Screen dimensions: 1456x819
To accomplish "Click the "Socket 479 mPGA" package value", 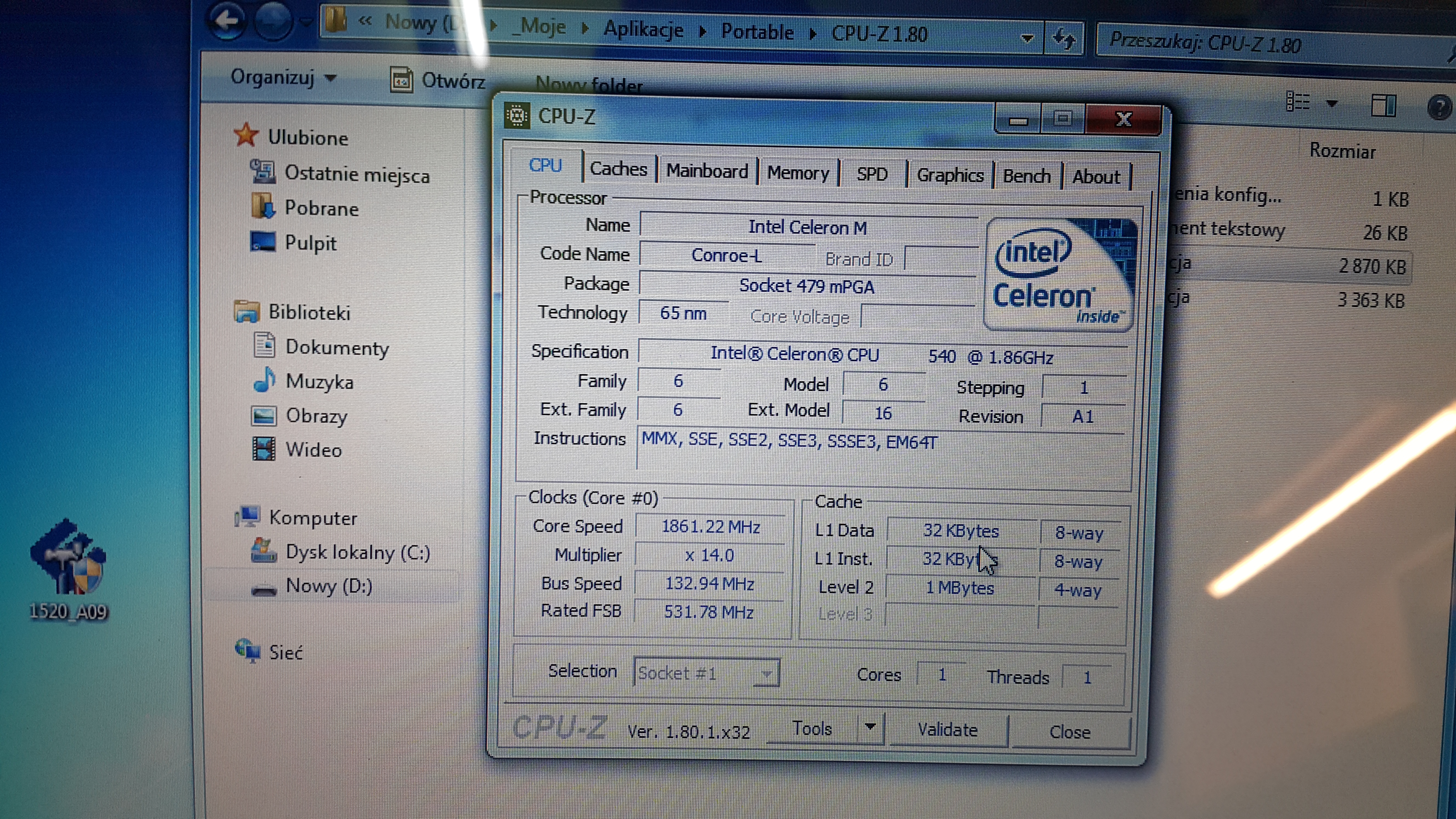I will point(807,286).
